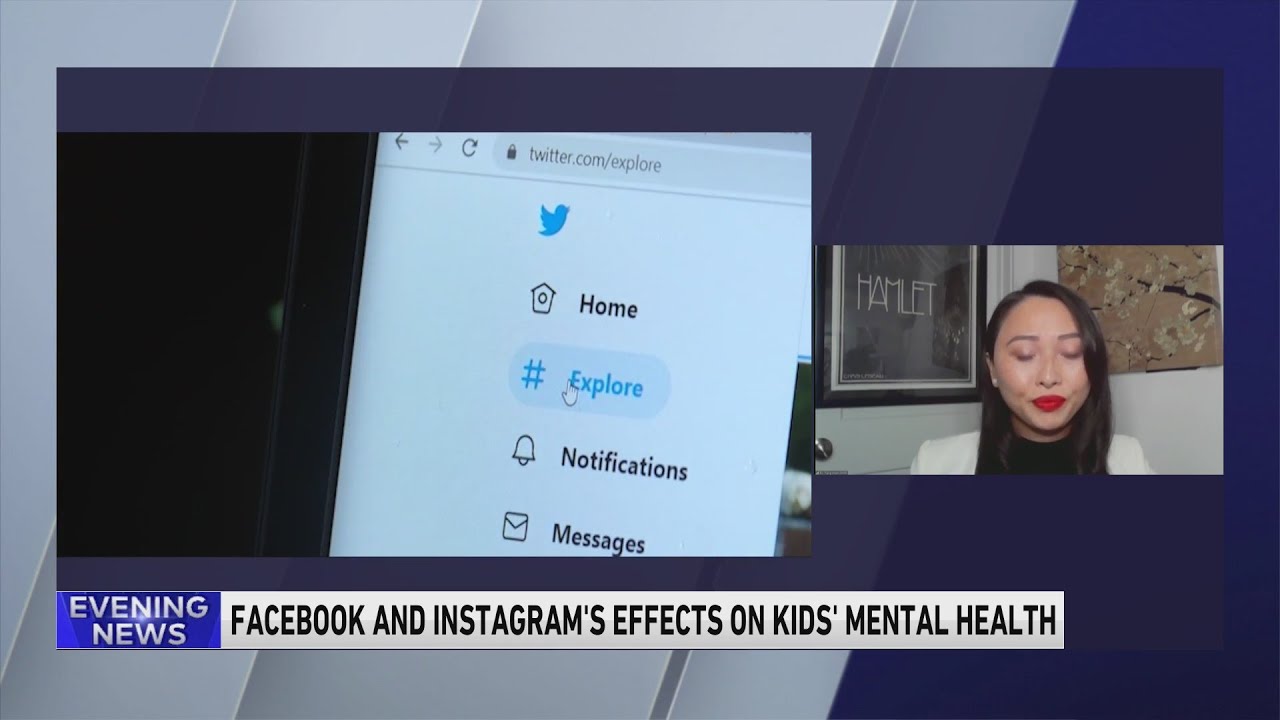Open the Home menu label
Screen dimensions: 1280x720
point(608,305)
